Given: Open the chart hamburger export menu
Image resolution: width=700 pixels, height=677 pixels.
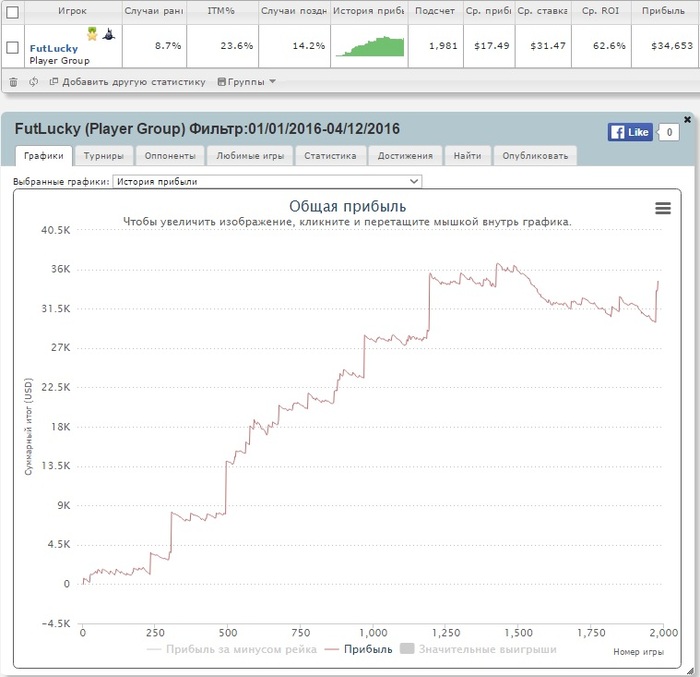Looking at the screenshot, I should click(x=663, y=208).
